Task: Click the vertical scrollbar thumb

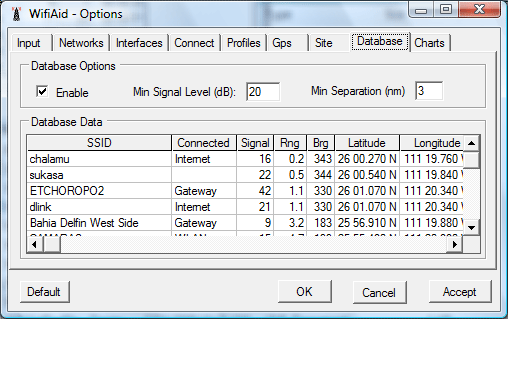Action: coord(471,160)
